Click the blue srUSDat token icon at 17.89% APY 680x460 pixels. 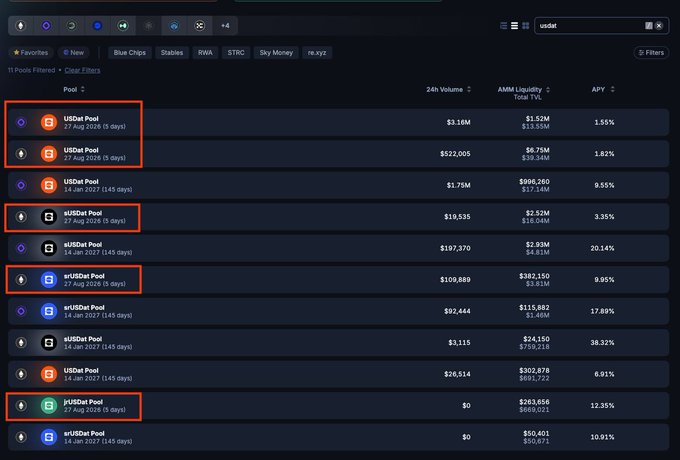coord(49,311)
